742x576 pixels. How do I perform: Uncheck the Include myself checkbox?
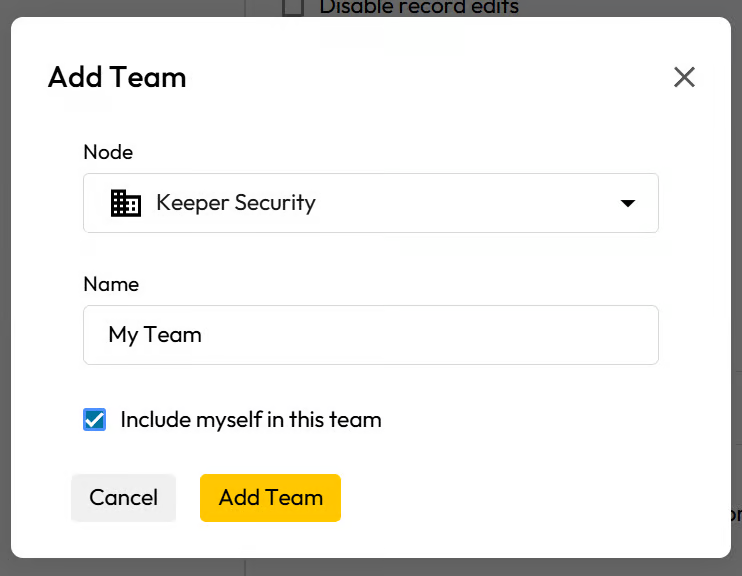point(95,420)
